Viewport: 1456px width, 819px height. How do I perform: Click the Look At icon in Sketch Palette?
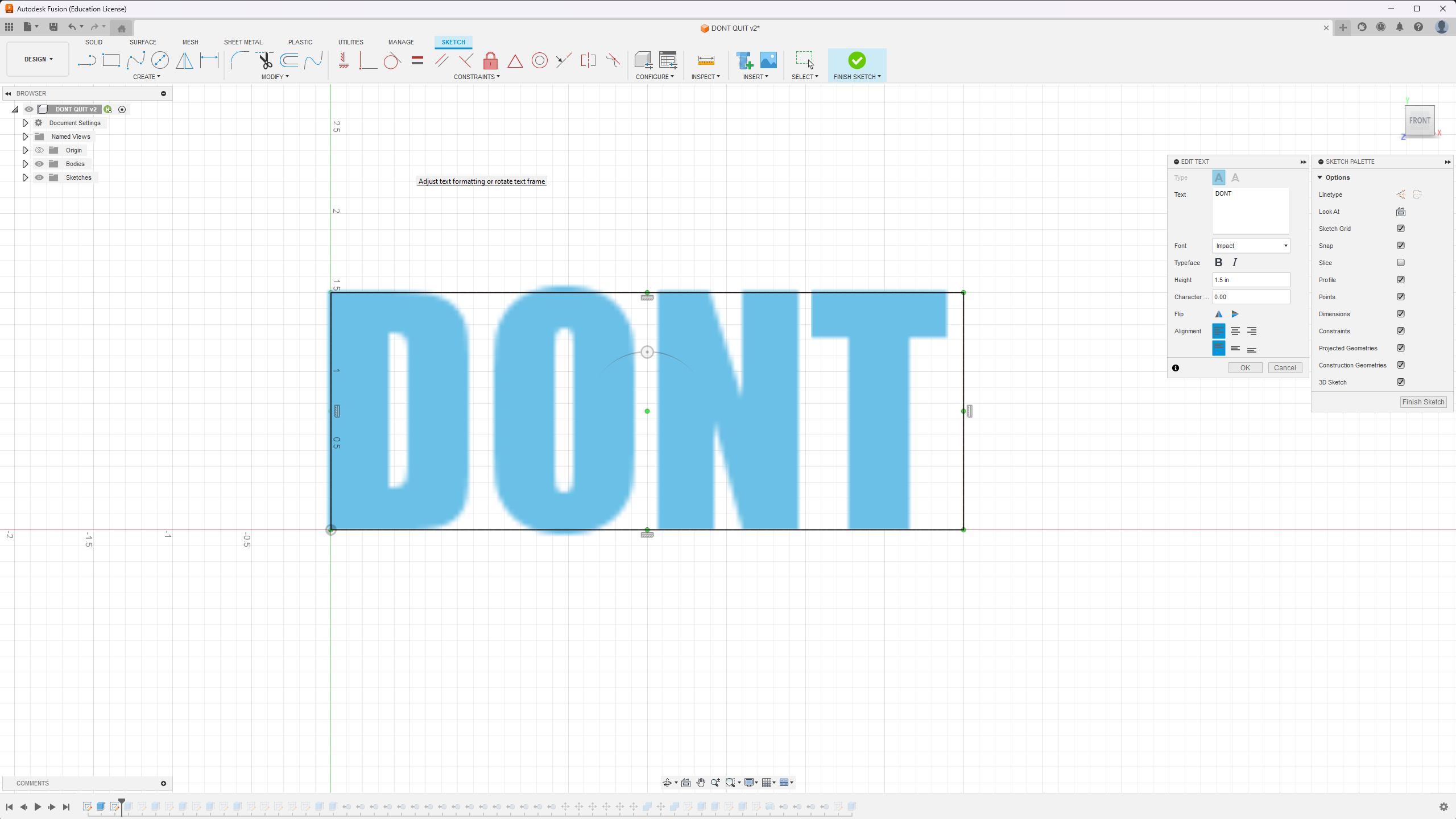coord(1401,212)
